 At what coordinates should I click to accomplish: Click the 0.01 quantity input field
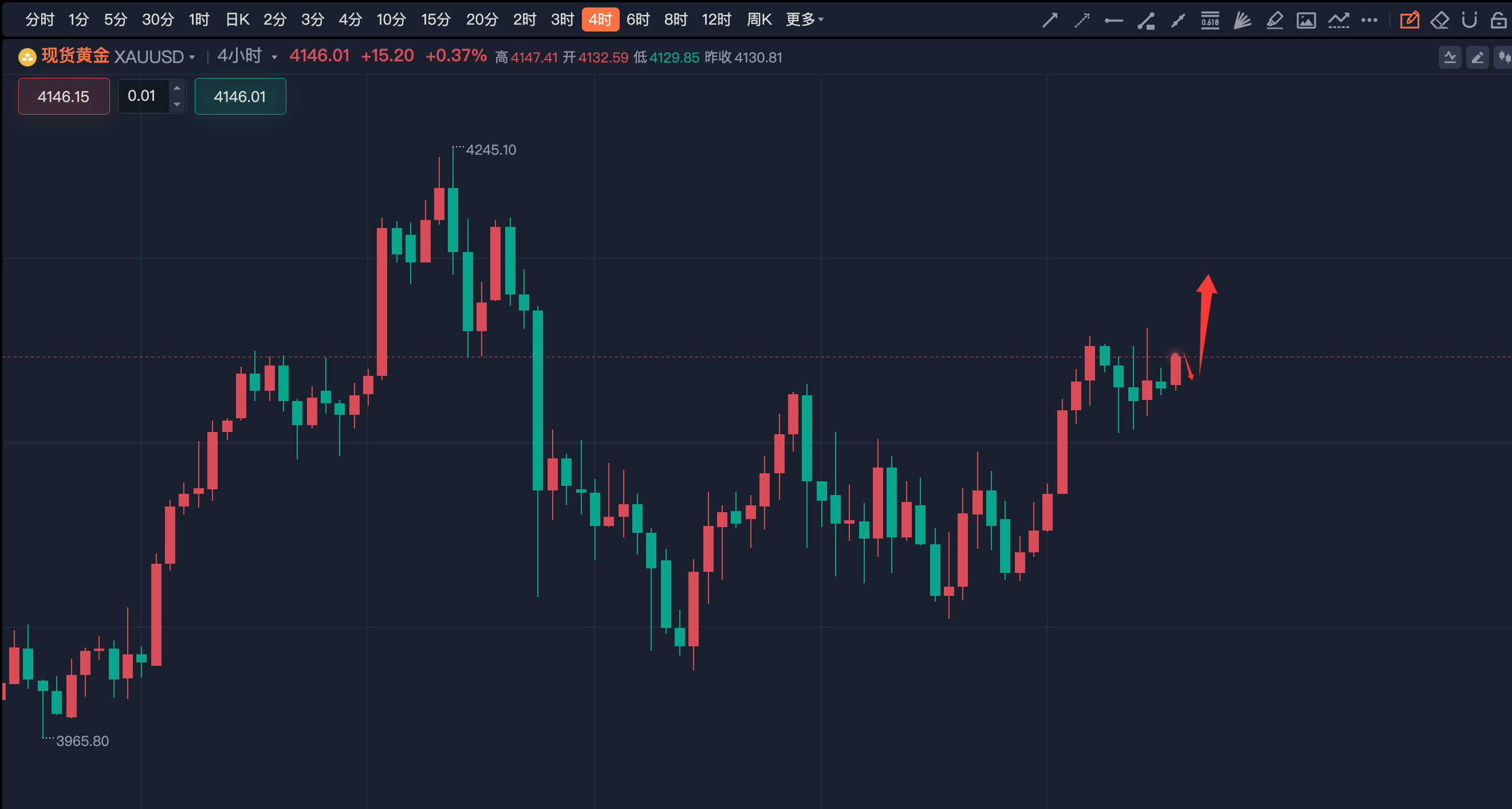pos(143,96)
